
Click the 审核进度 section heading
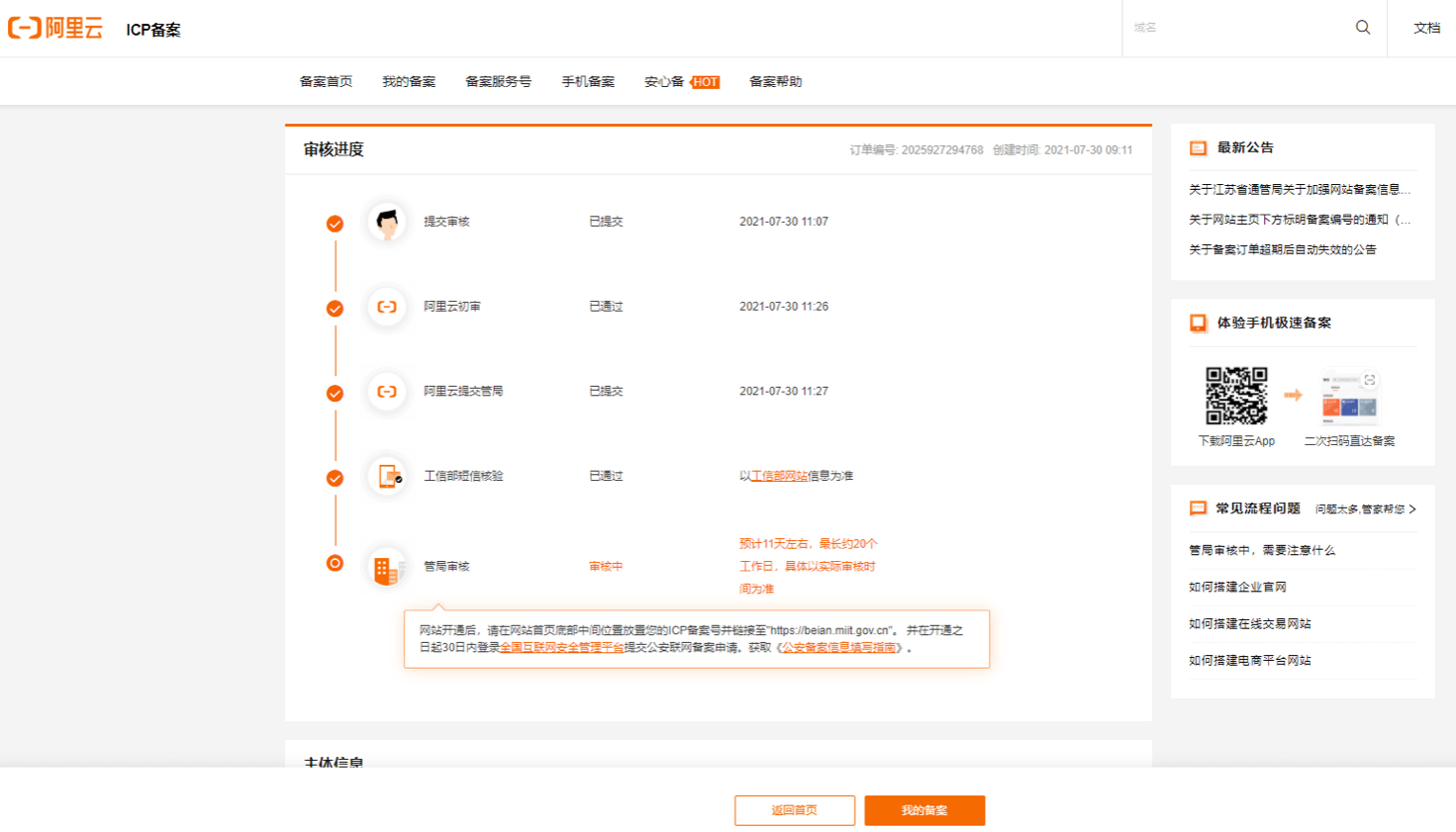334,149
